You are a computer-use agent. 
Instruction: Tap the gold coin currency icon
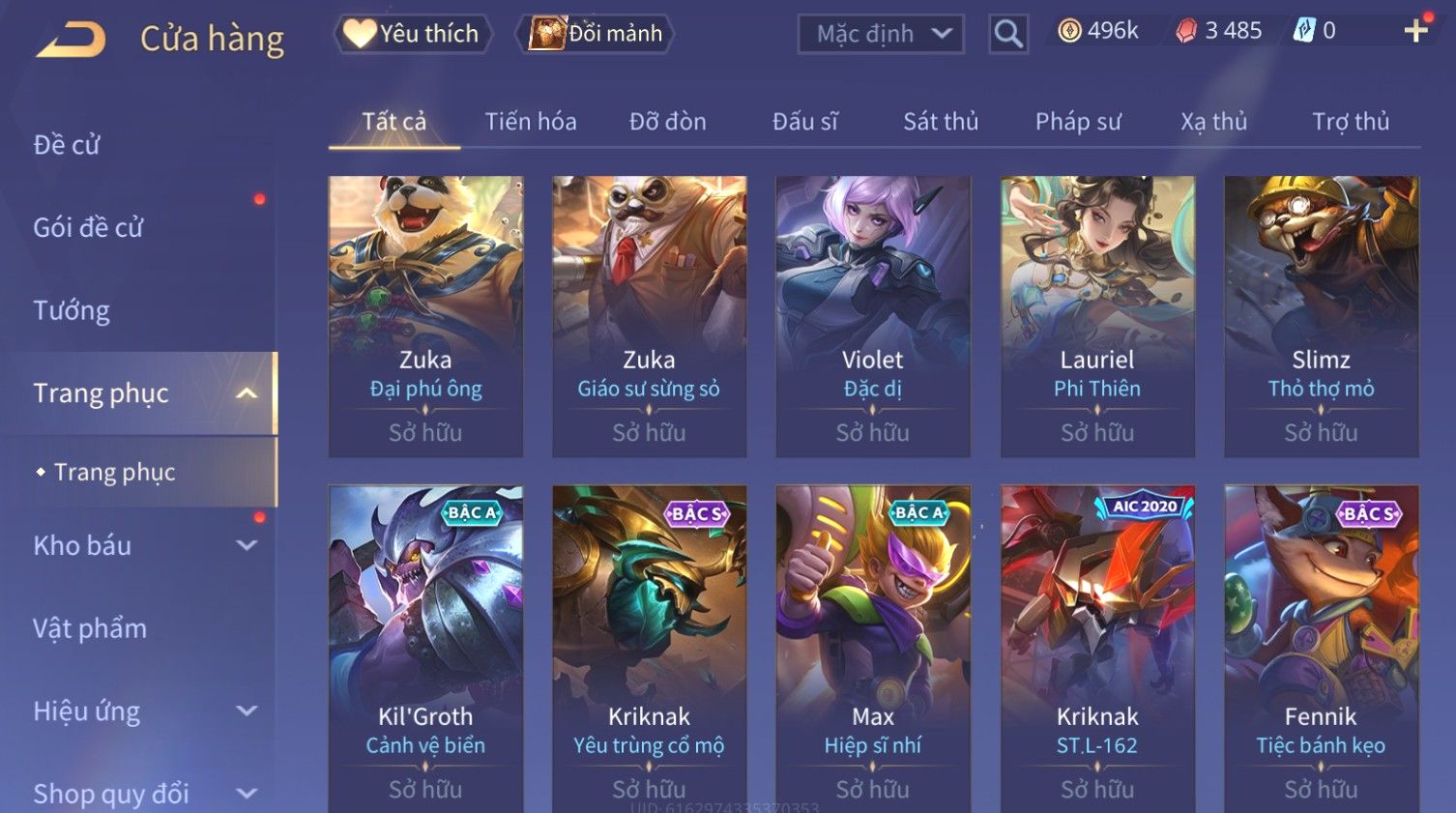(1068, 31)
